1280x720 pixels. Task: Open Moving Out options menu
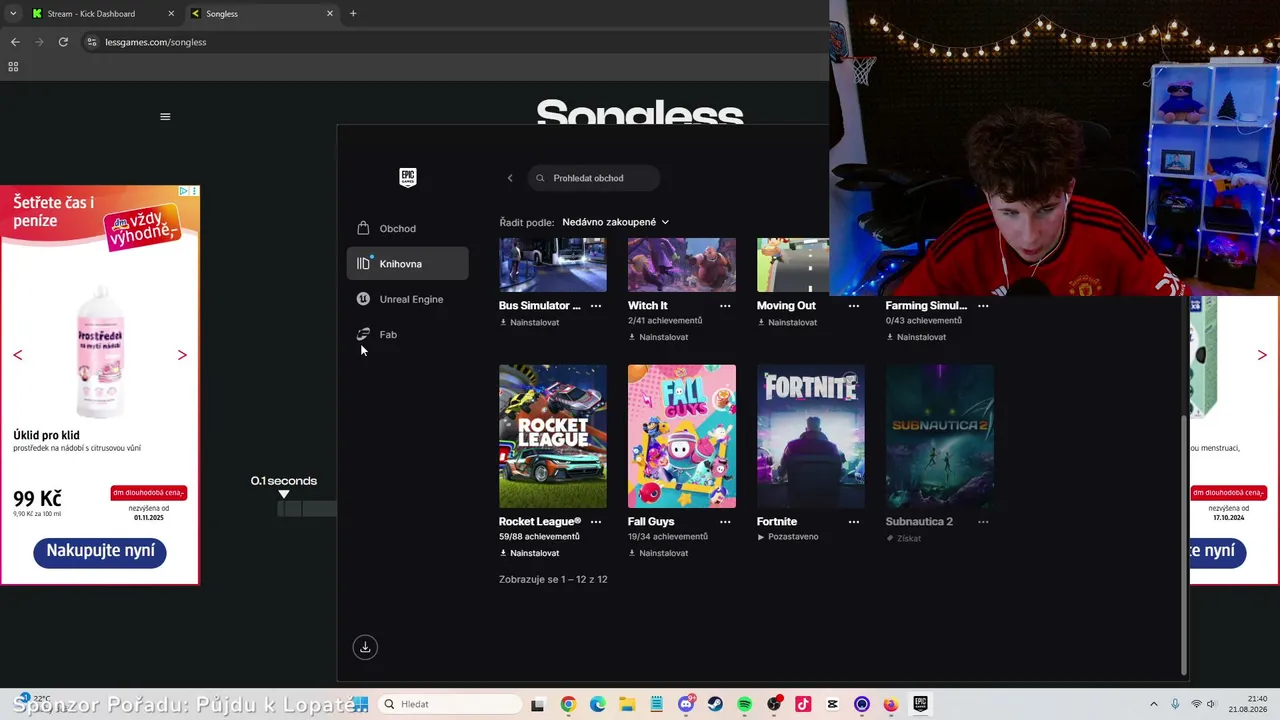(x=854, y=306)
